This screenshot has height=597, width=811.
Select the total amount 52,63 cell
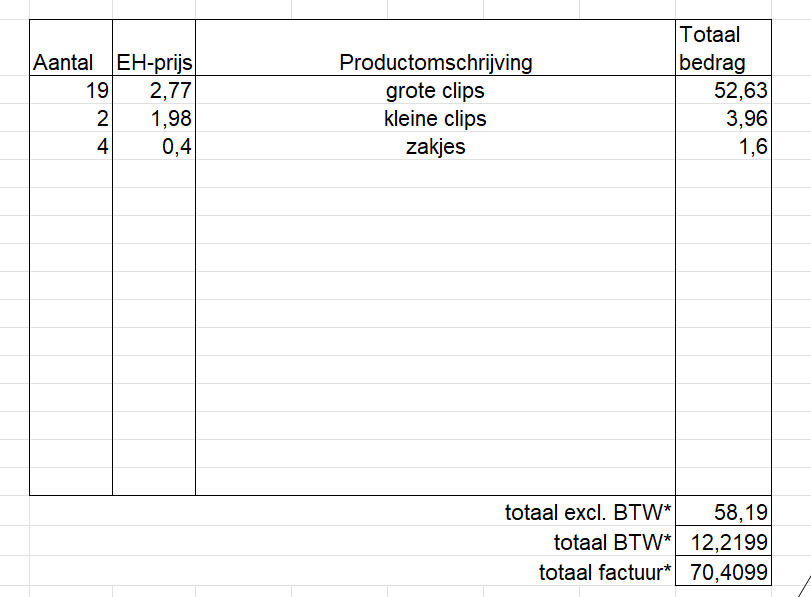724,90
